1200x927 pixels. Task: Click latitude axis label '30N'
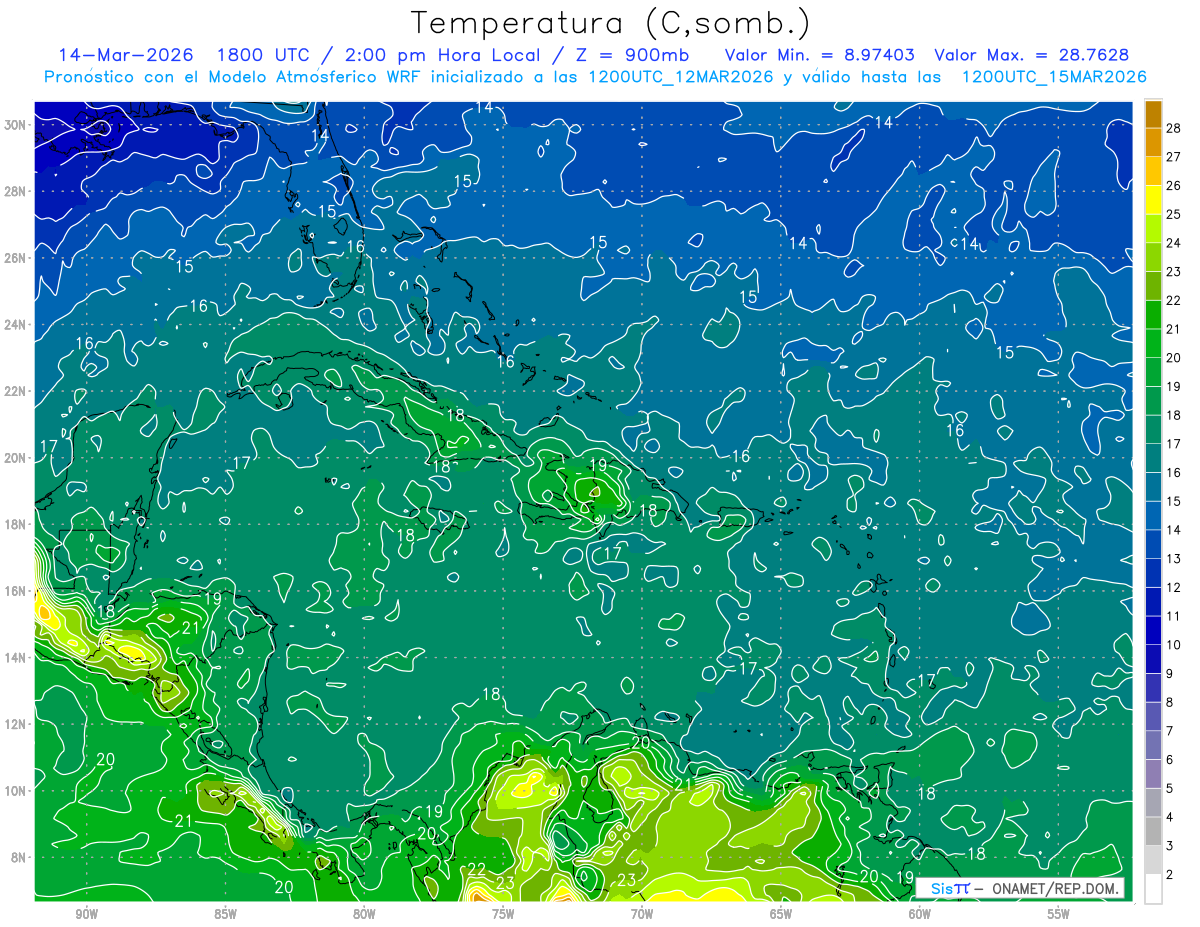pyautogui.click(x=17, y=124)
